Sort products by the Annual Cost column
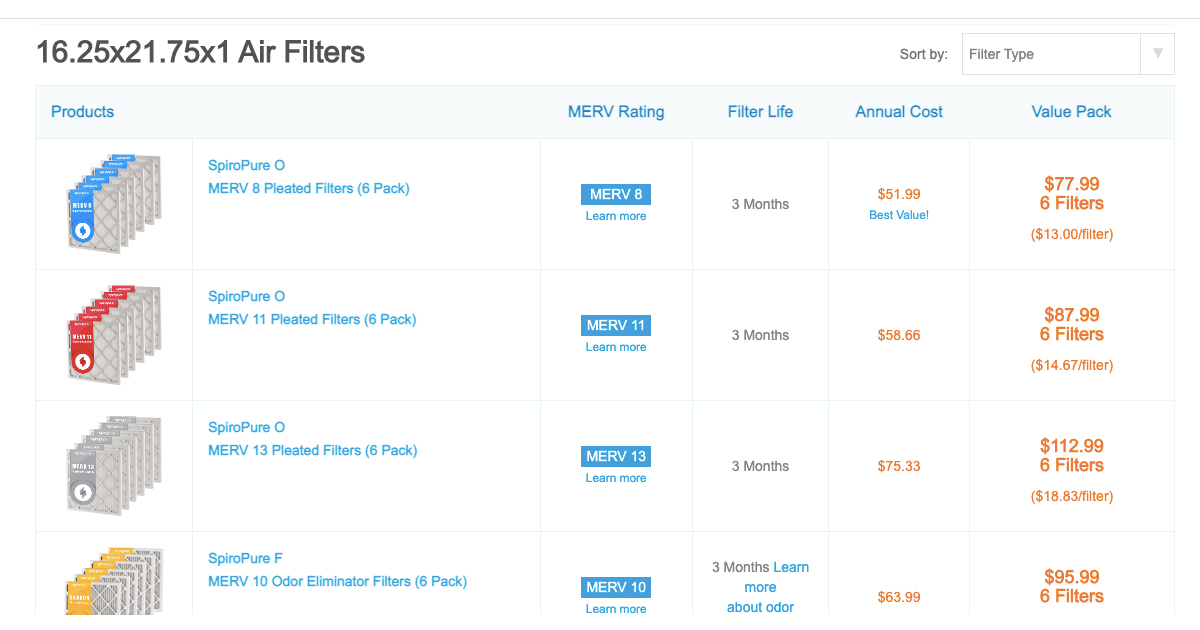The image size is (1200, 630). (898, 111)
